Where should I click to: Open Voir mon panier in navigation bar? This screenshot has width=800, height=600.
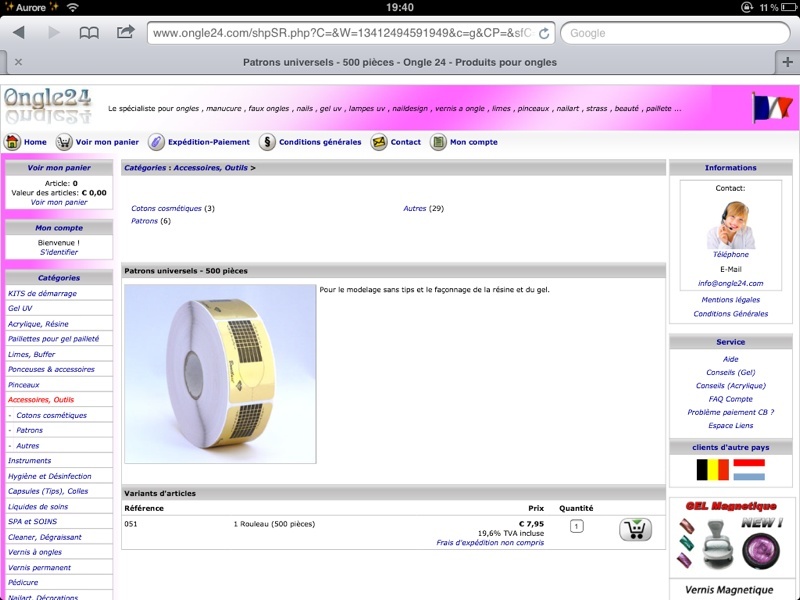click(x=98, y=142)
